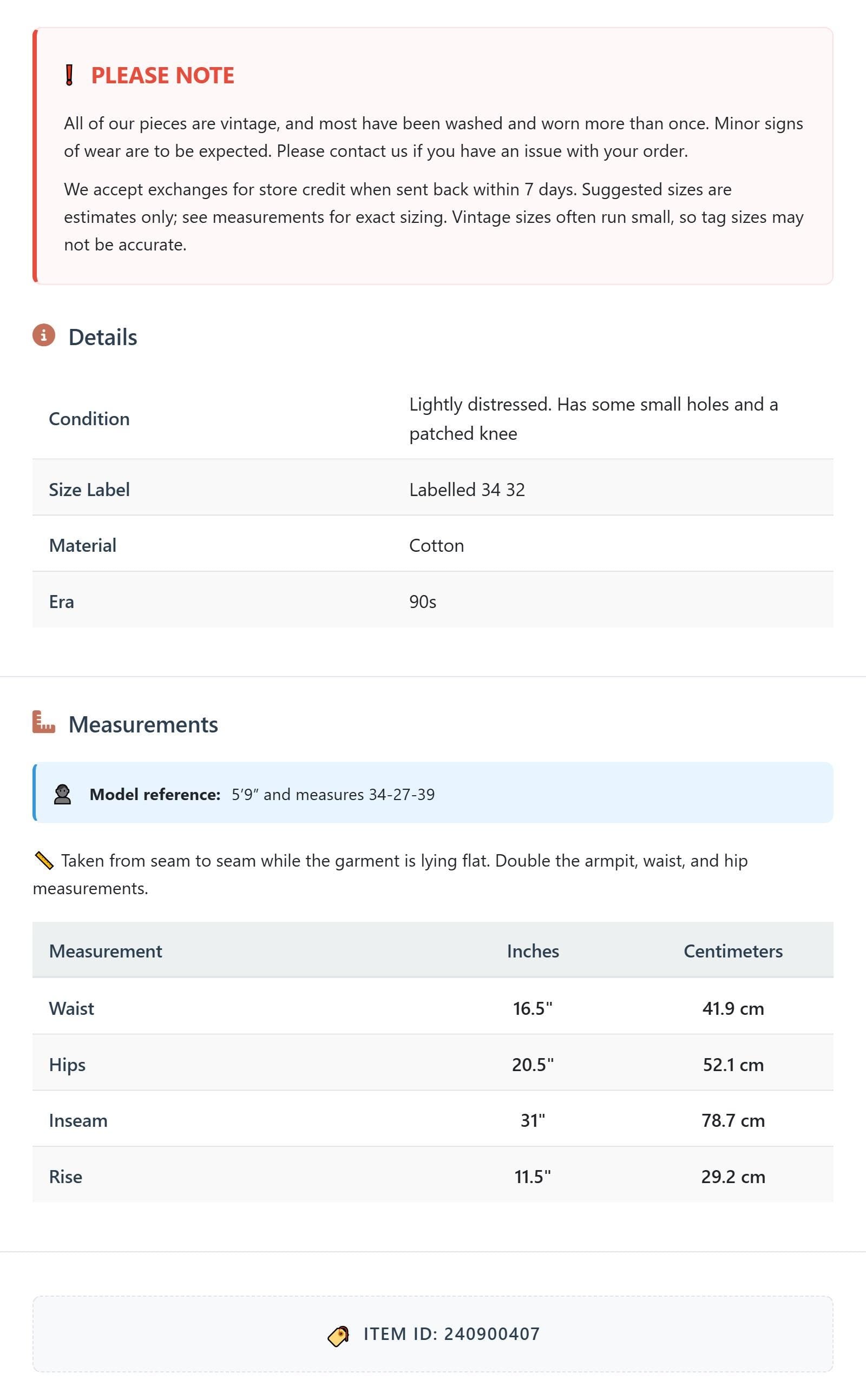Image resolution: width=866 pixels, height=1400 pixels.
Task: Click the Rise 11.5" value
Action: point(533,1176)
